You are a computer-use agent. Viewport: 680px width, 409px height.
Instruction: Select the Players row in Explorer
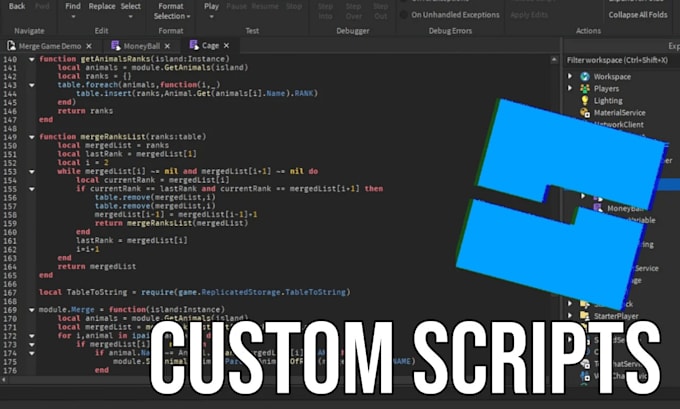622,89
